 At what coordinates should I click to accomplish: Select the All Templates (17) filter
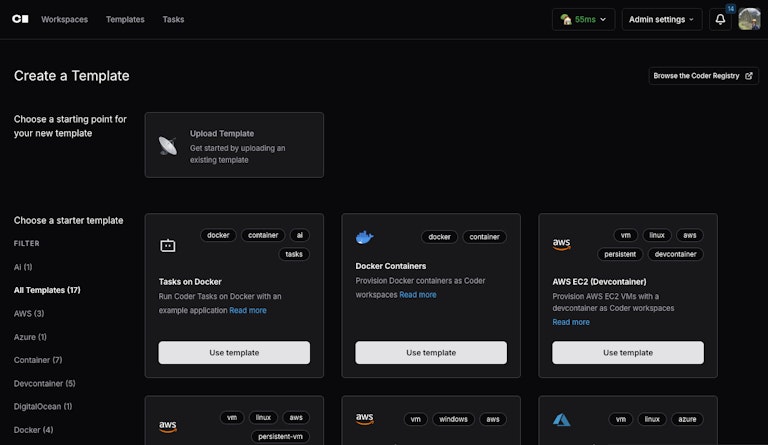coord(47,290)
